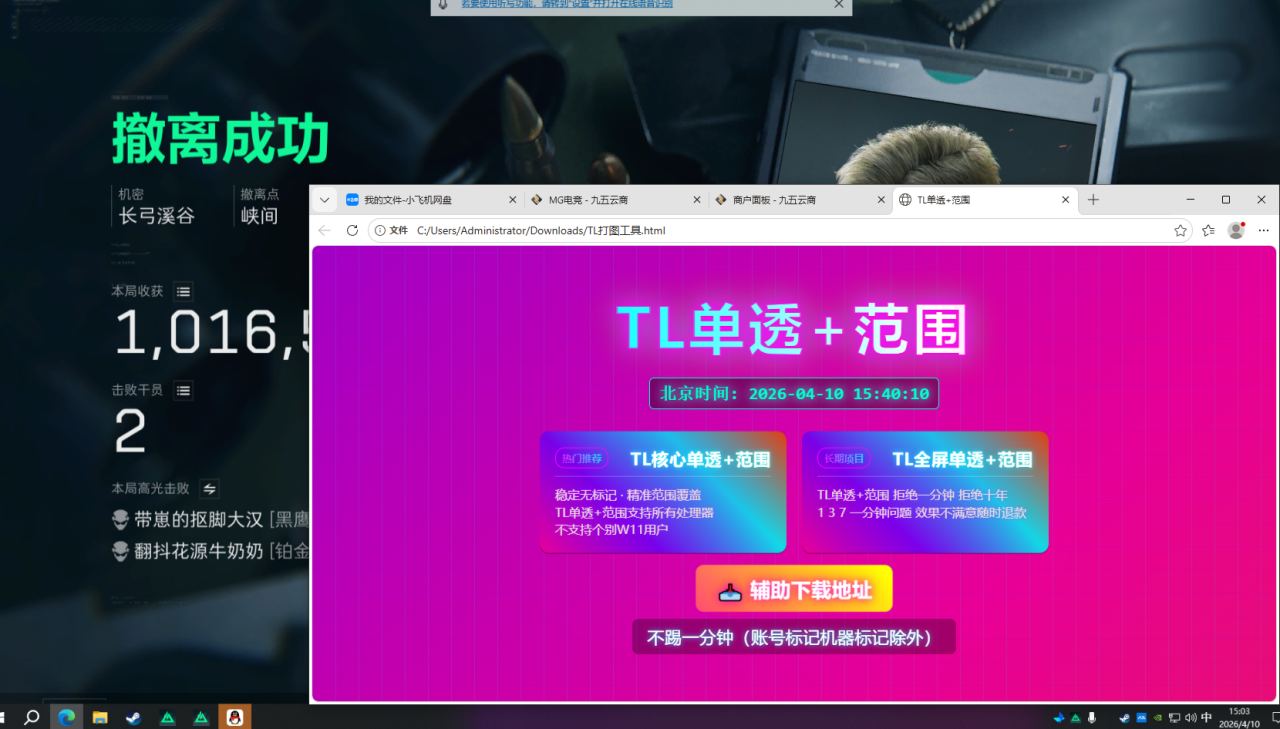Click the browser back arrow
This screenshot has width=1280, height=729.
(324, 230)
